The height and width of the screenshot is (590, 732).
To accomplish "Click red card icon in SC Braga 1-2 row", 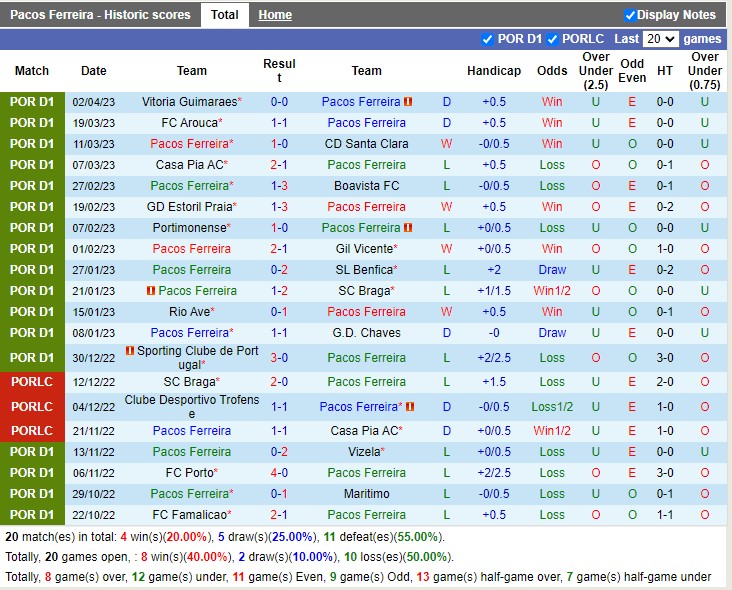I will (x=151, y=291).
